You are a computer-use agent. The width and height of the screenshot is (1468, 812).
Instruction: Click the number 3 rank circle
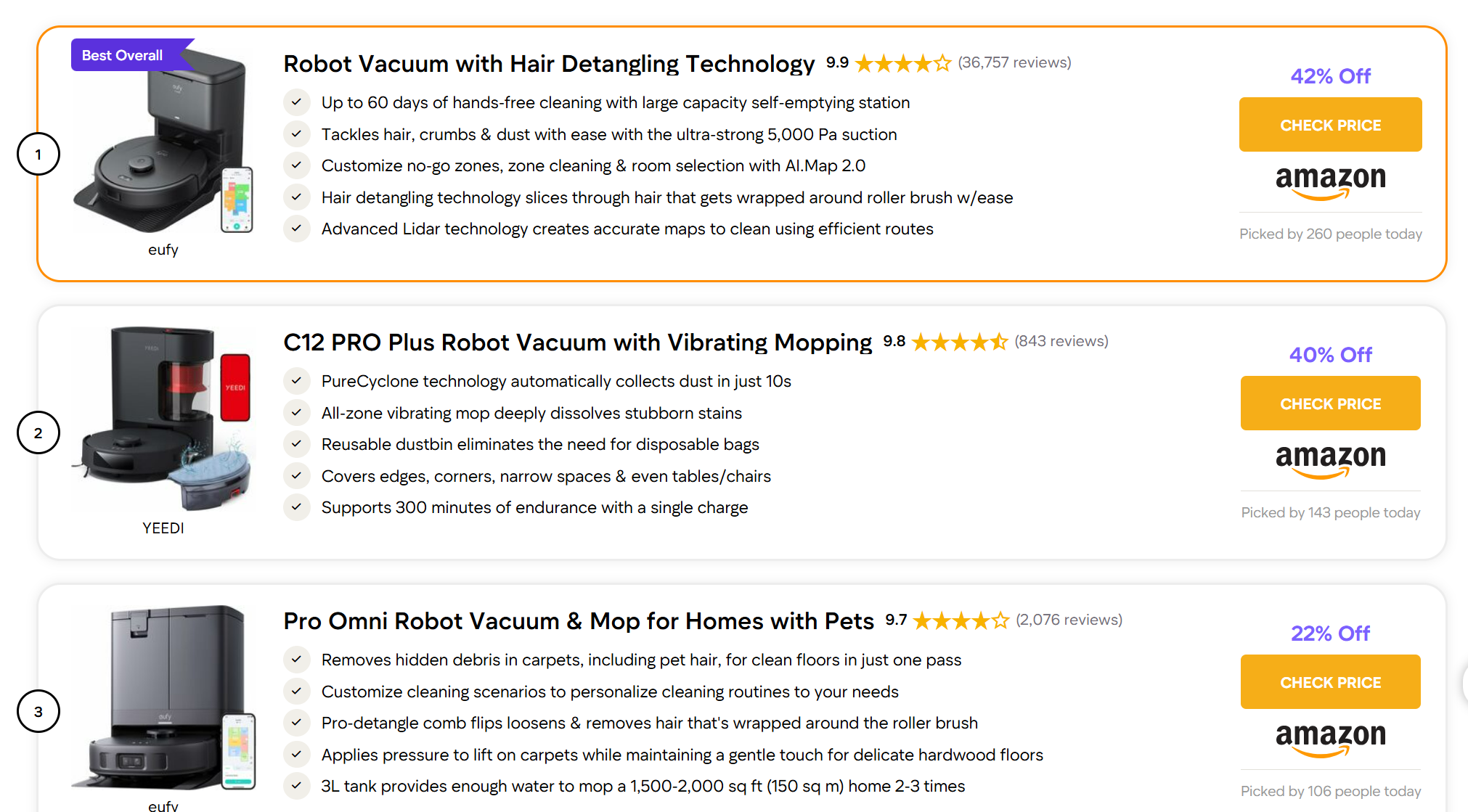click(x=38, y=711)
